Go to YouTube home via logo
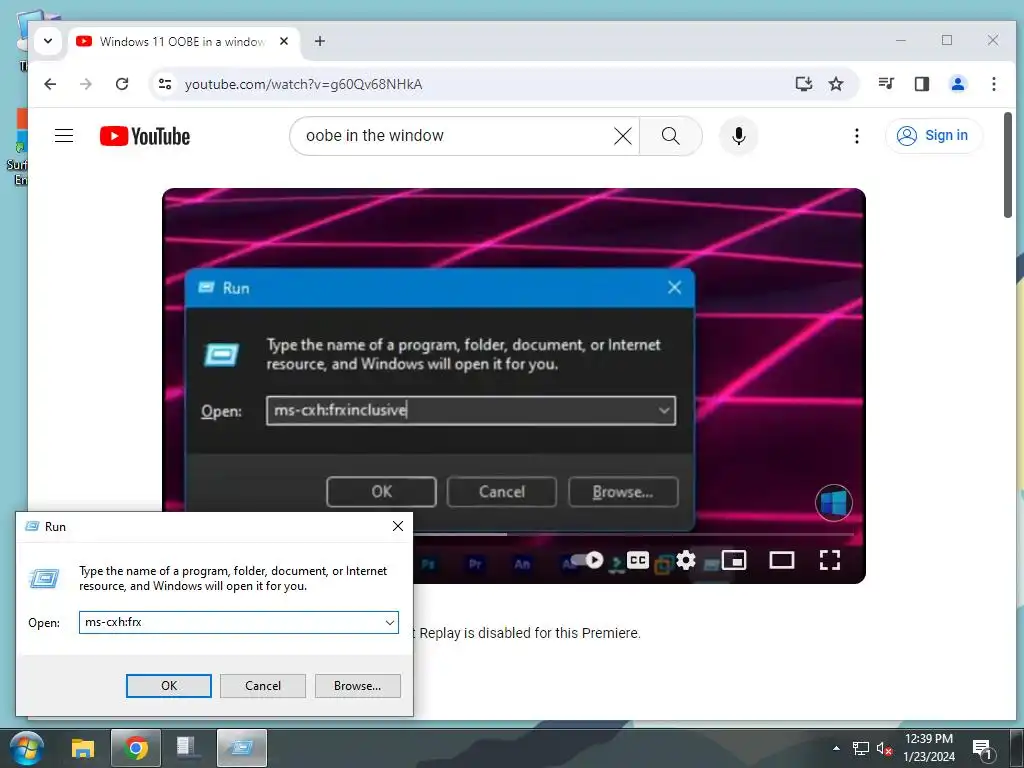The width and height of the screenshot is (1024, 768). coord(145,136)
